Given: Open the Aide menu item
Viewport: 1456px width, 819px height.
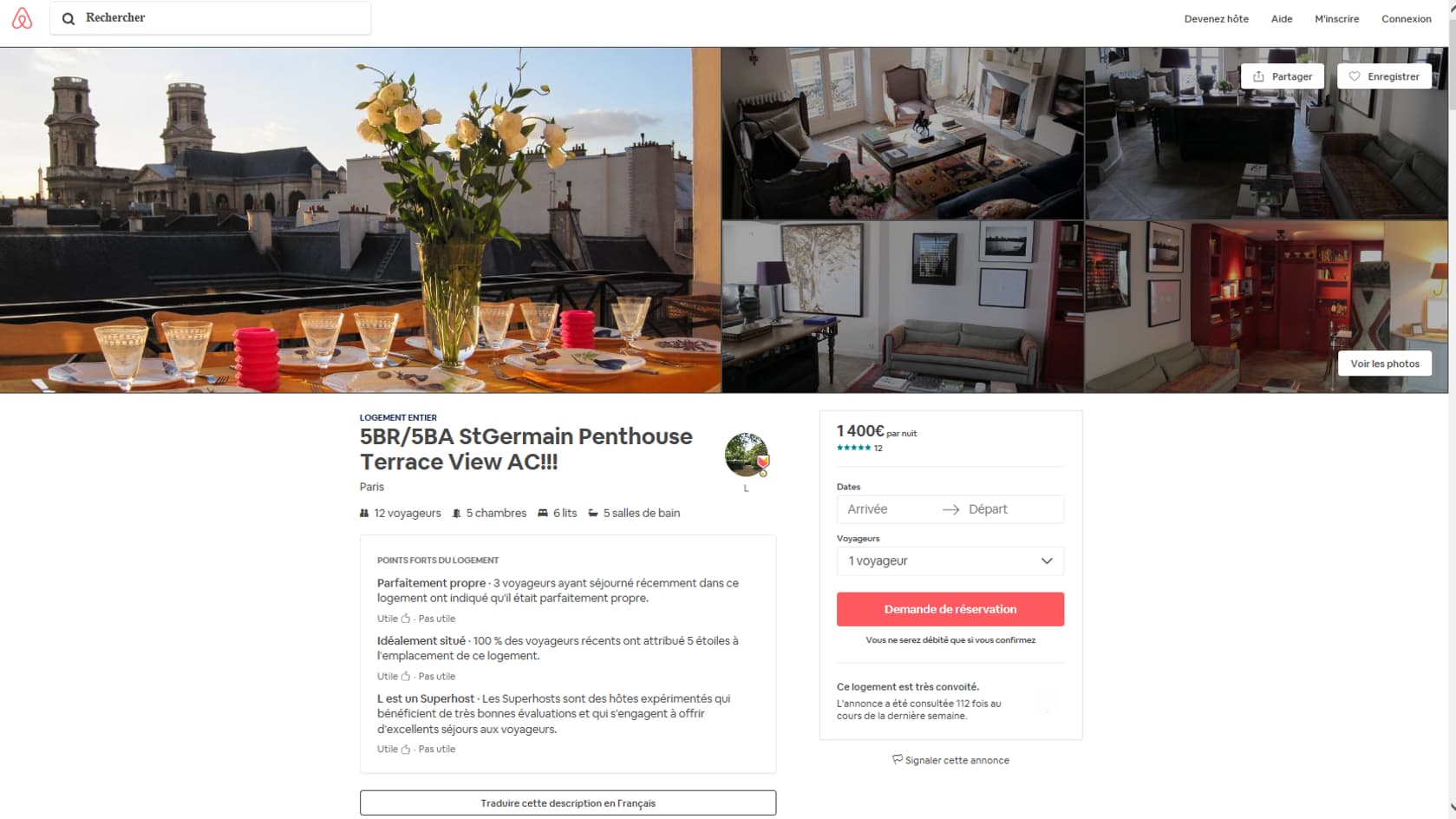Looking at the screenshot, I should [x=1282, y=19].
